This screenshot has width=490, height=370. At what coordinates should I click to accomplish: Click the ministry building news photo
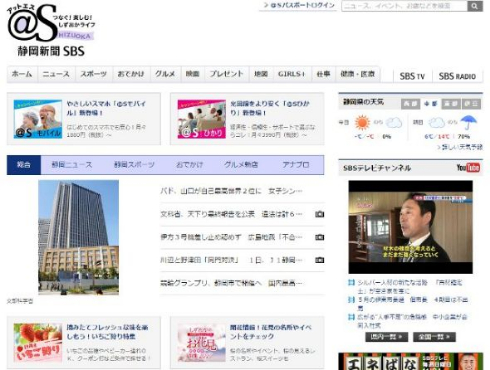tap(78, 237)
